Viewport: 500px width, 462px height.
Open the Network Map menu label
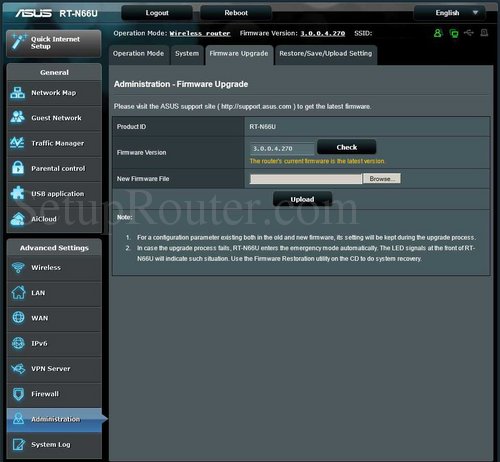point(54,93)
